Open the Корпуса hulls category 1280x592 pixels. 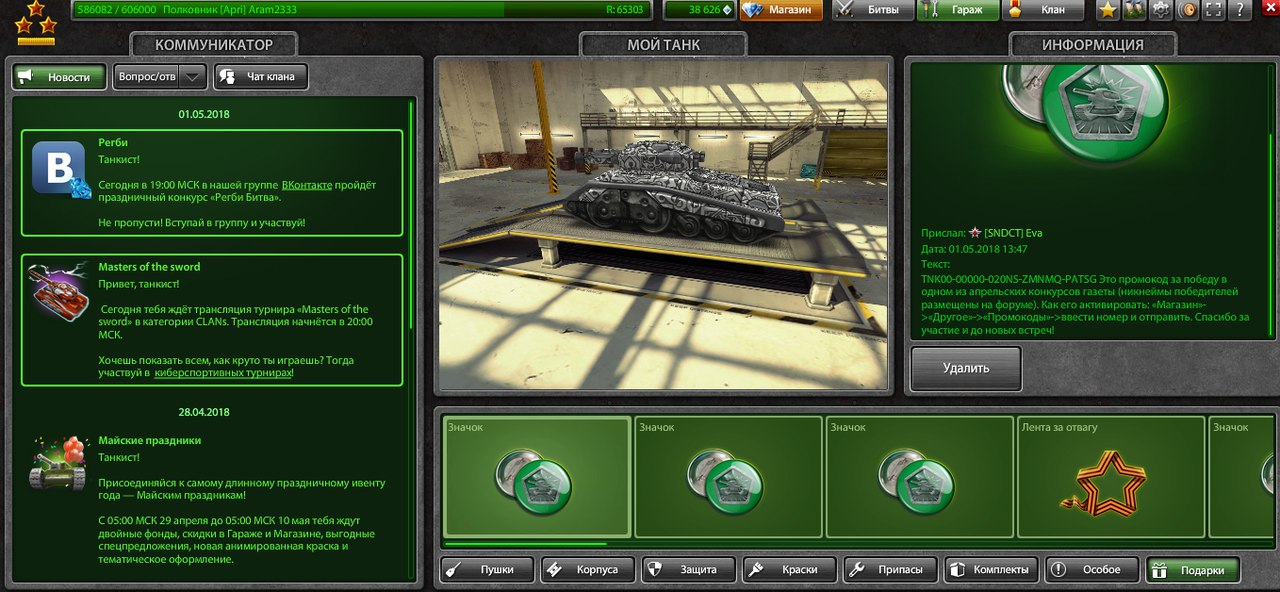click(x=588, y=570)
